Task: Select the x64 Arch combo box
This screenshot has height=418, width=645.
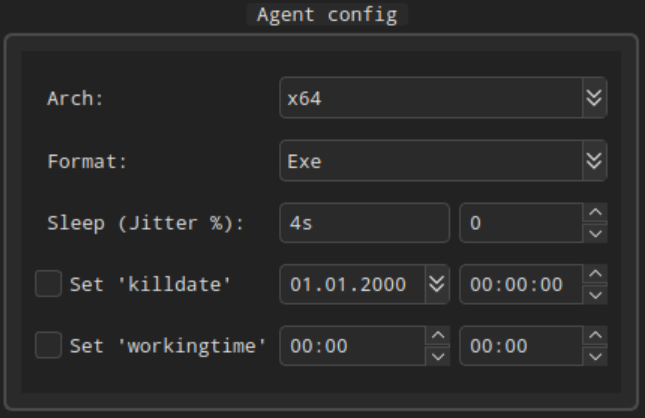Action: tap(443, 98)
